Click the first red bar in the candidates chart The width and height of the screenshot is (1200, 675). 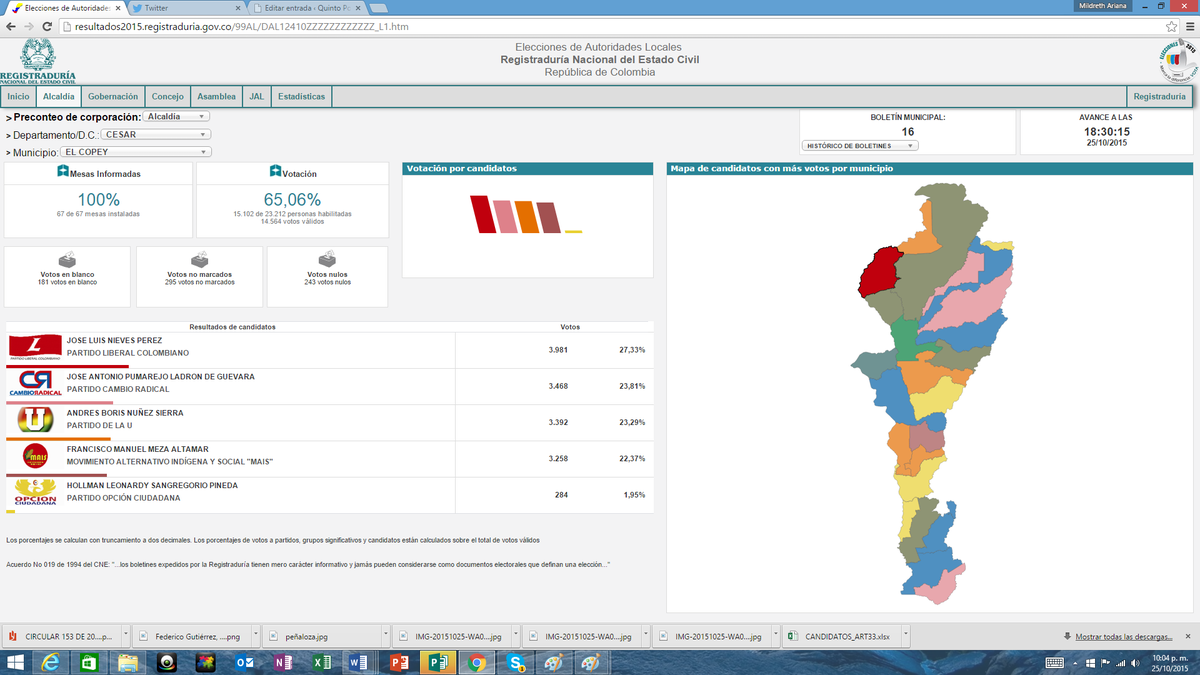(x=481, y=215)
